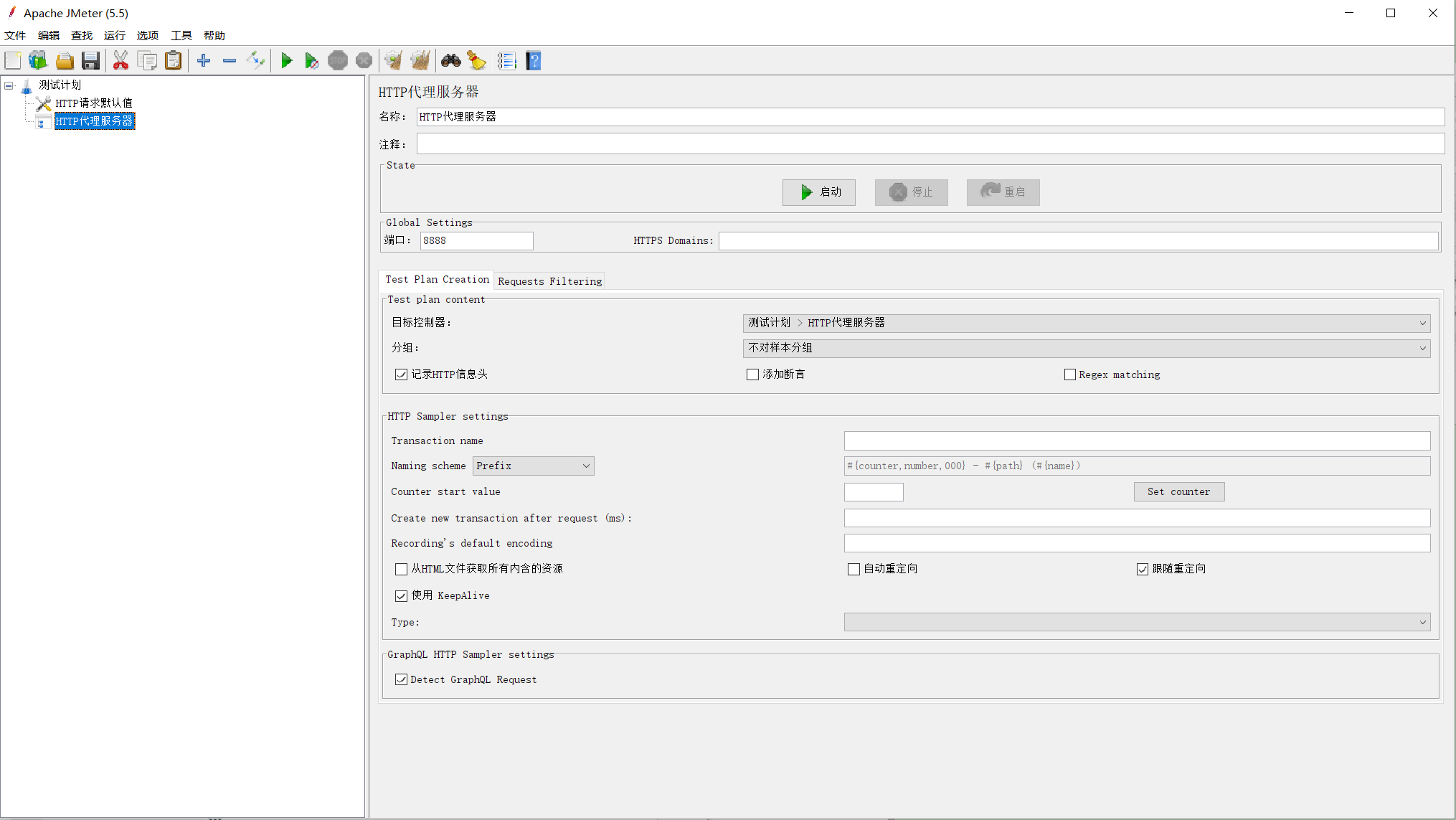Viewport: 1456px width, 820px height.
Task: Click the Paste clipboard icon
Action: 174,61
